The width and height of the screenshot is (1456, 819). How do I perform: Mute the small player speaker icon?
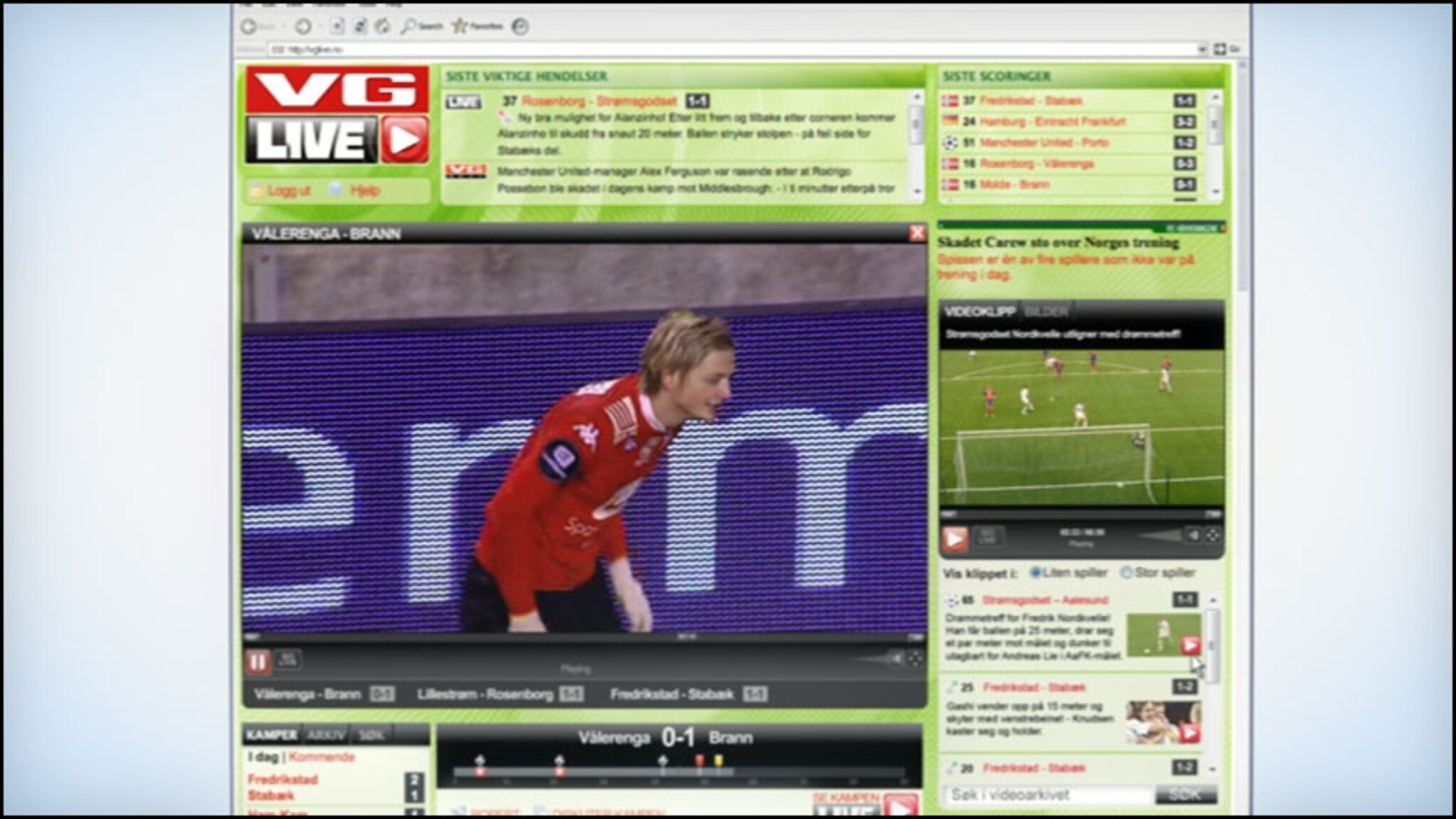[x=1194, y=536]
